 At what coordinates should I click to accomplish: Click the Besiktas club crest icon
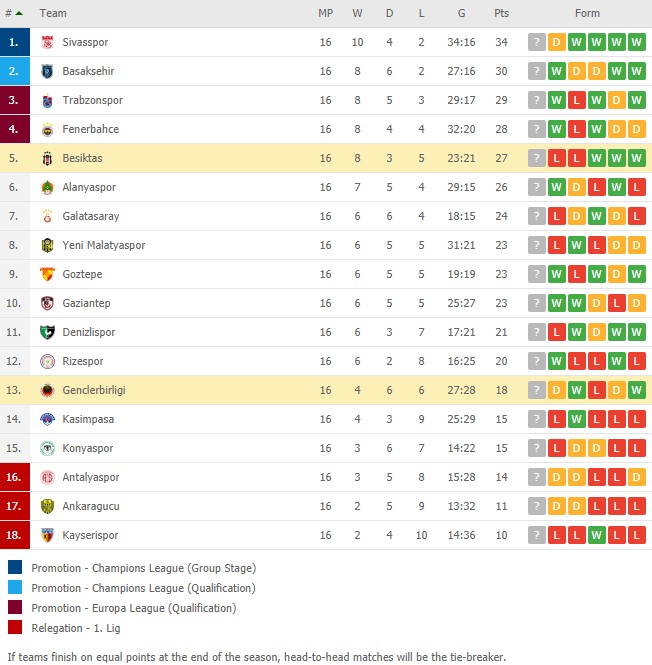tap(47, 158)
